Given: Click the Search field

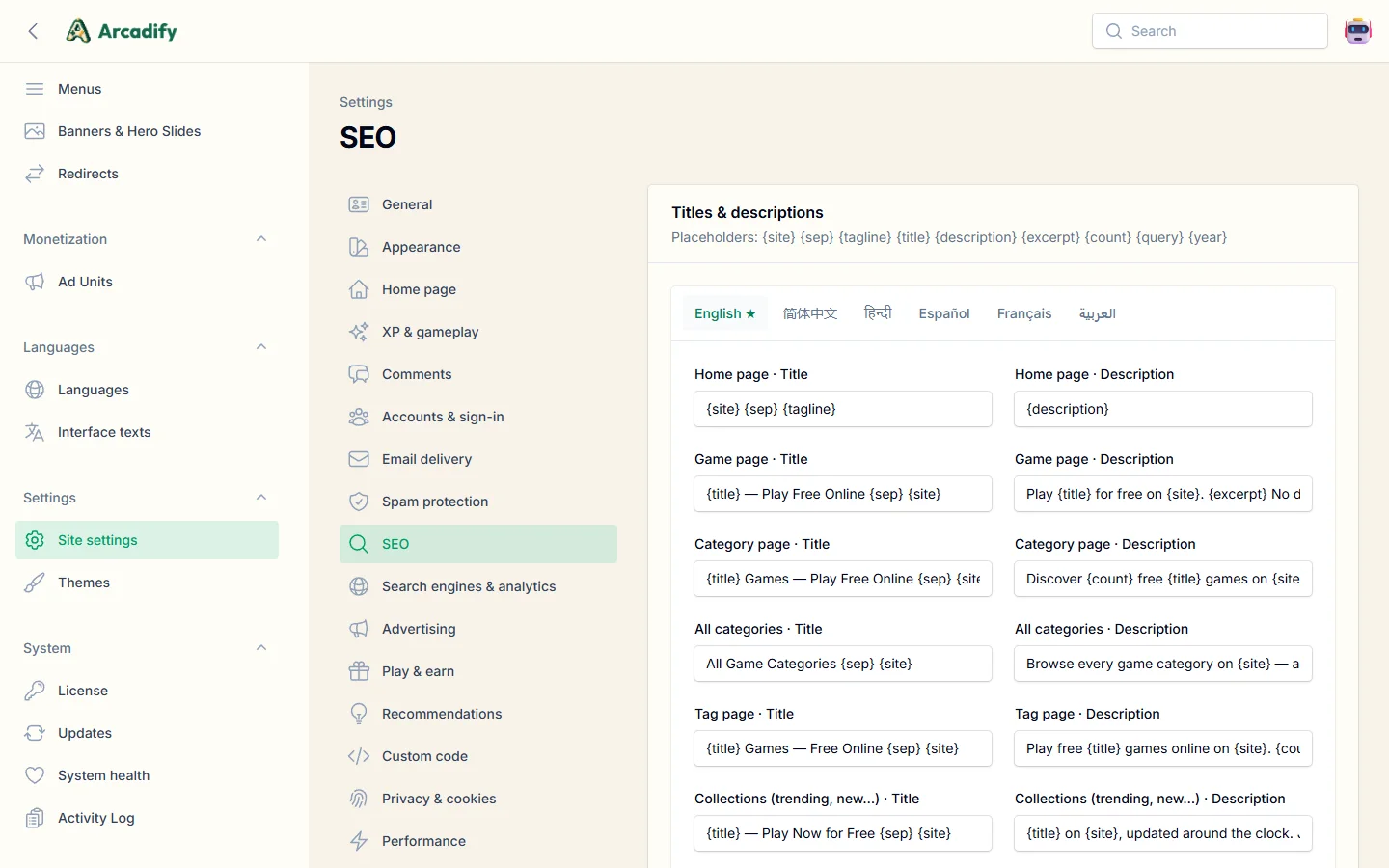Looking at the screenshot, I should [x=1210, y=31].
